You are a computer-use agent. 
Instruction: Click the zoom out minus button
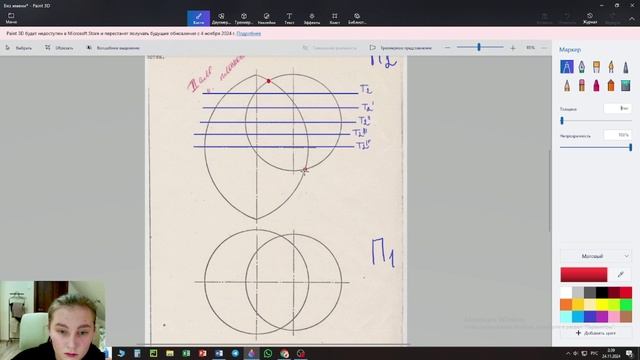point(447,48)
